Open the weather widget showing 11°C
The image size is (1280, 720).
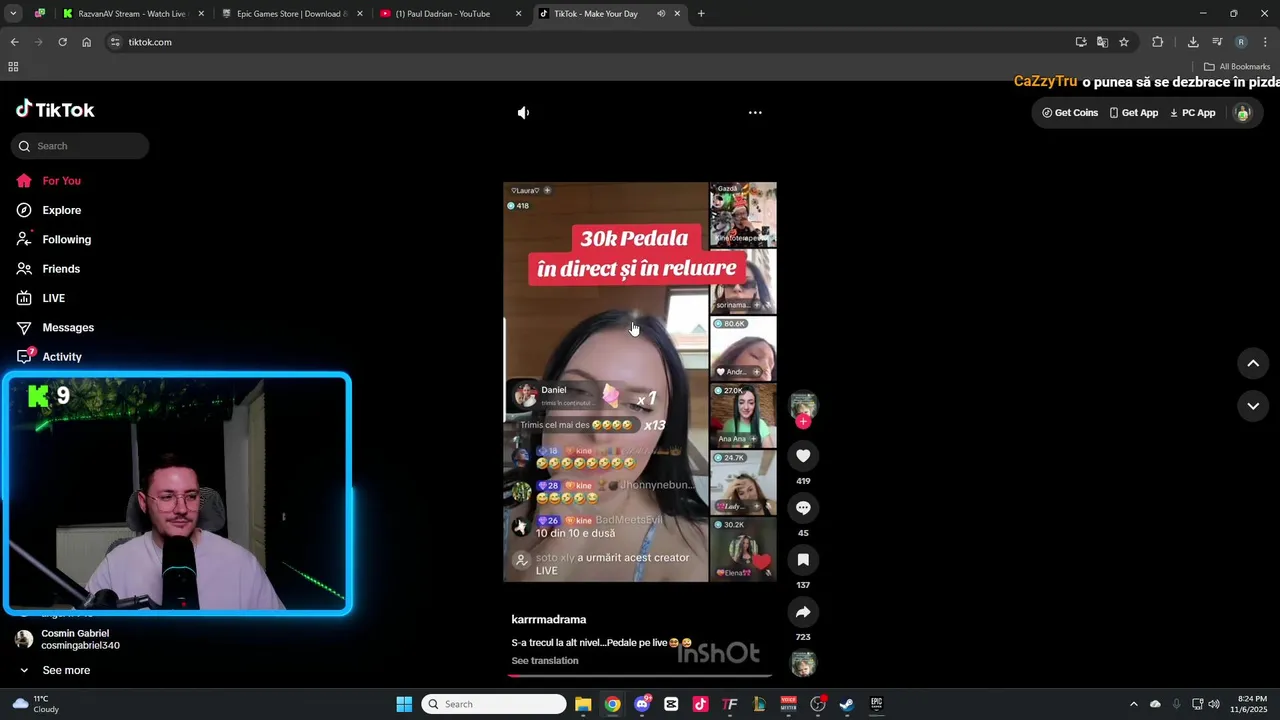click(x=36, y=704)
